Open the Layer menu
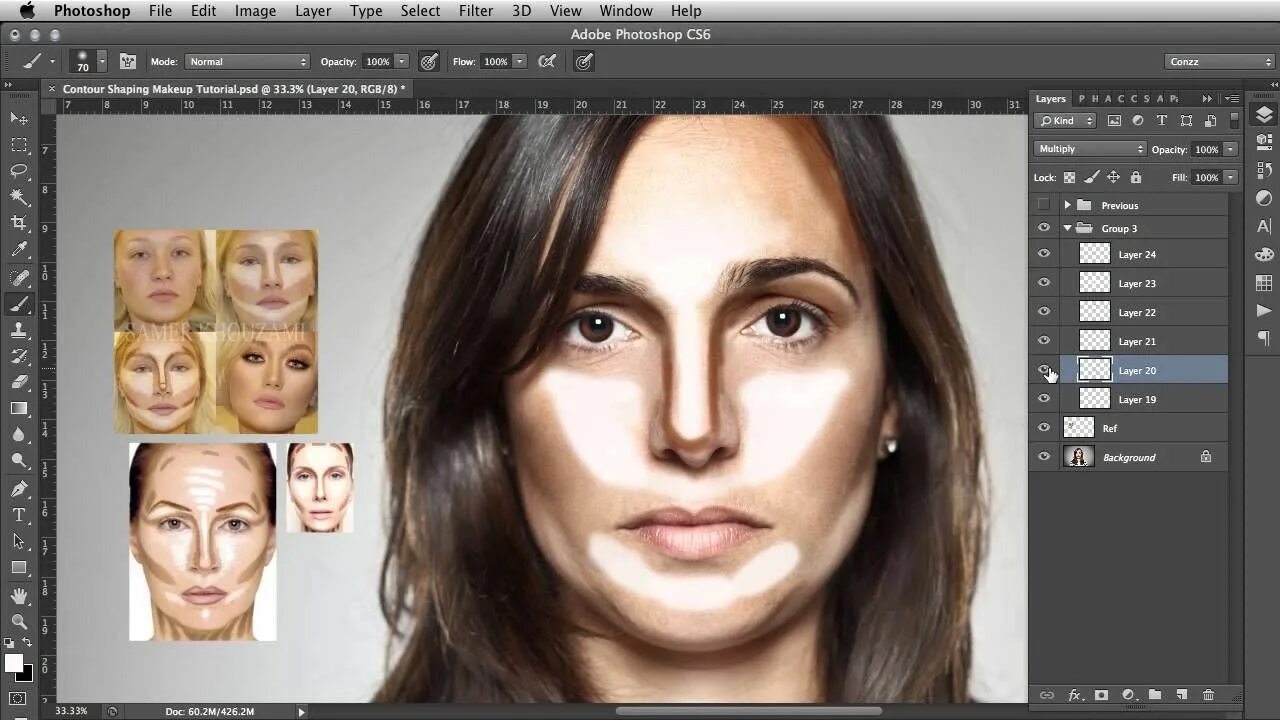This screenshot has height=720, width=1280. [x=313, y=11]
